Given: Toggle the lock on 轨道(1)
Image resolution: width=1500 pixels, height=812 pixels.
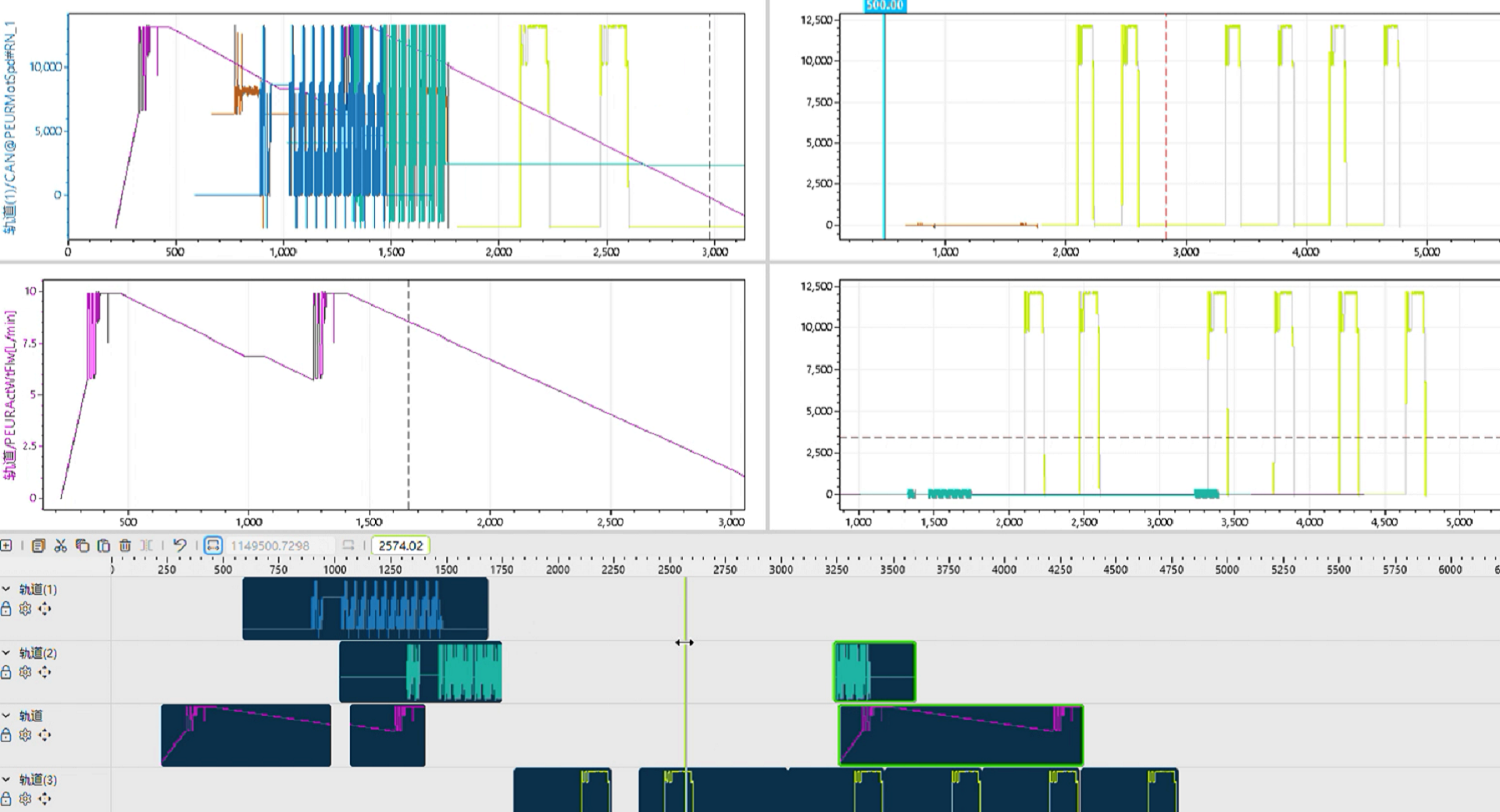Looking at the screenshot, I should (6, 609).
